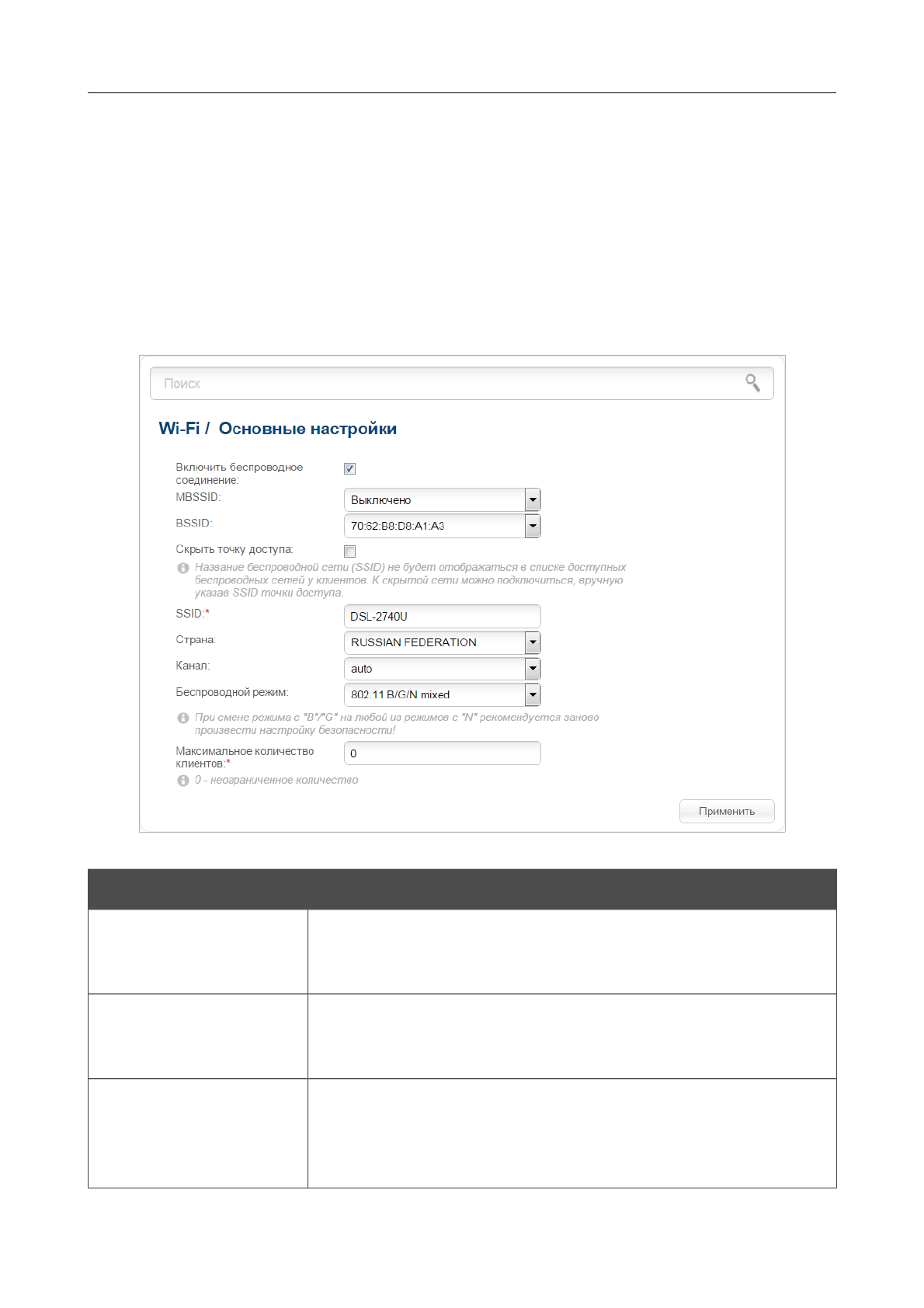Click the 'Основные настройки' page heading
The height and width of the screenshot is (1308, 924).
click(307, 429)
